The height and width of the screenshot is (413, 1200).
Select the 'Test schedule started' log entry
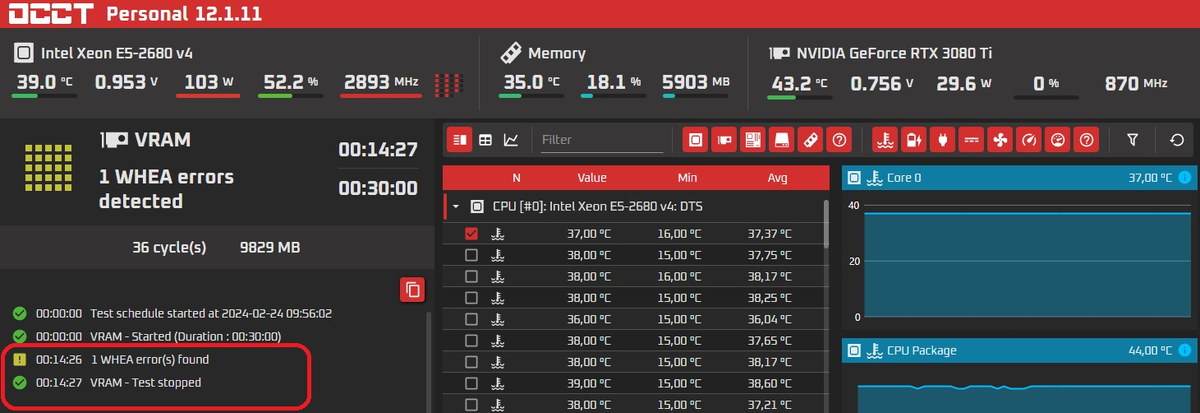[x=172, y=313]
